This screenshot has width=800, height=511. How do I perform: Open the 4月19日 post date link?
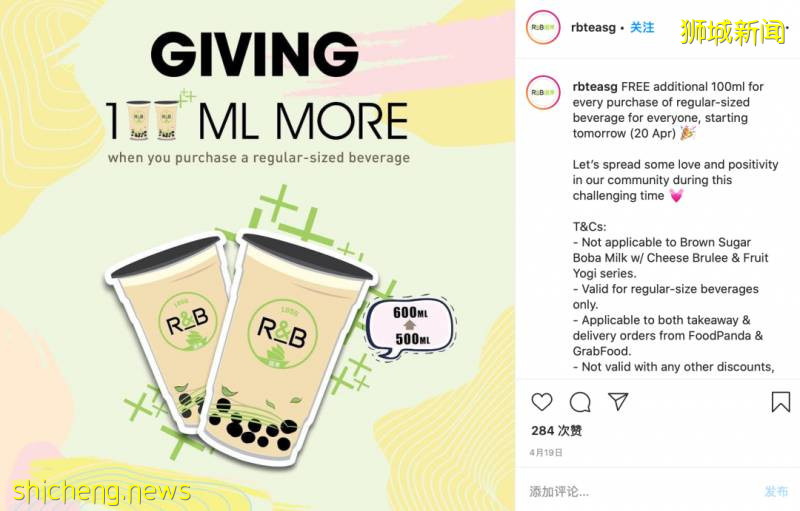[x=546, y=452]
